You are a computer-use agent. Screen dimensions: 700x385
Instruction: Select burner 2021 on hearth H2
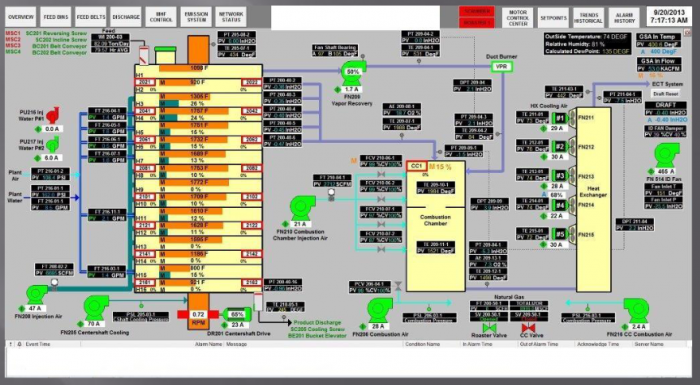[145, 83]
